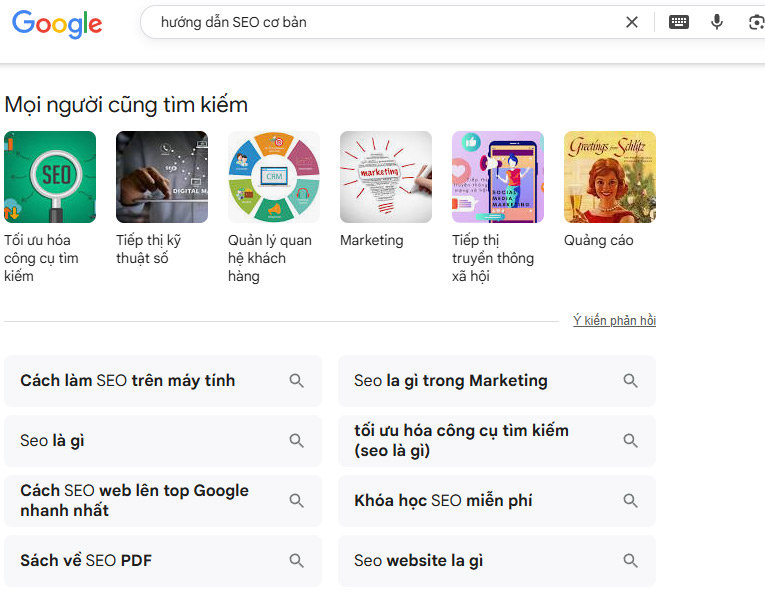Search 'Khóa học SEO miễn phí'
The image size is (765, 600).
(x=497, y=501)
